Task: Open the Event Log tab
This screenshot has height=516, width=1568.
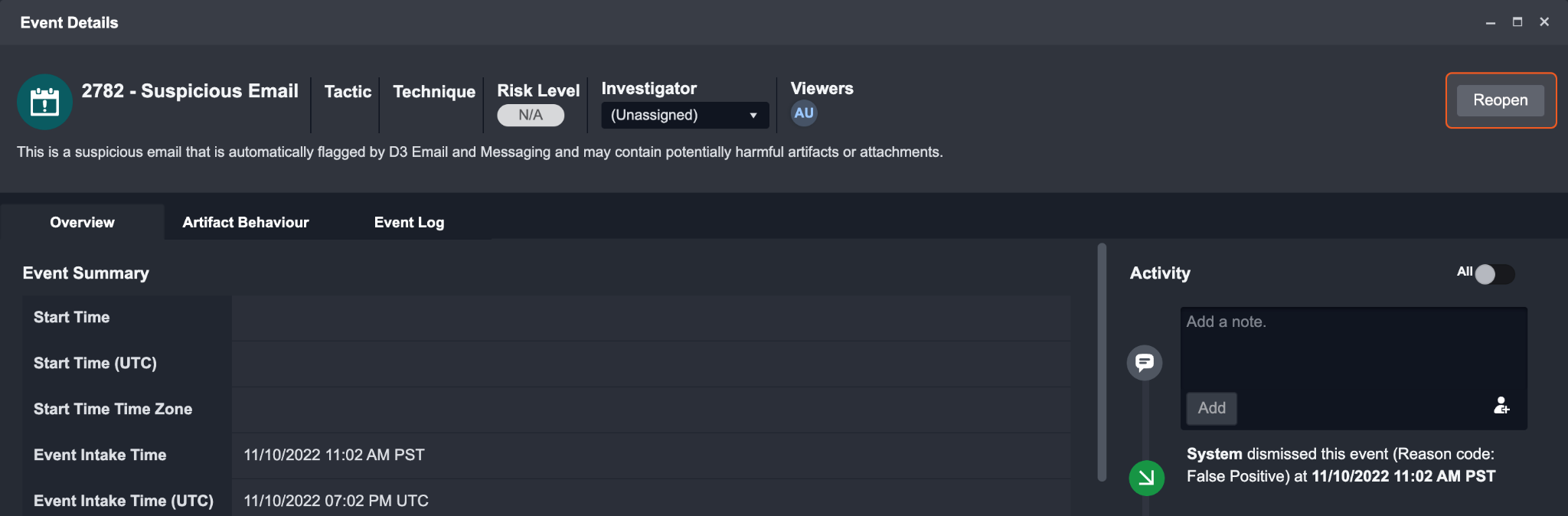Action: click(409, 223)
